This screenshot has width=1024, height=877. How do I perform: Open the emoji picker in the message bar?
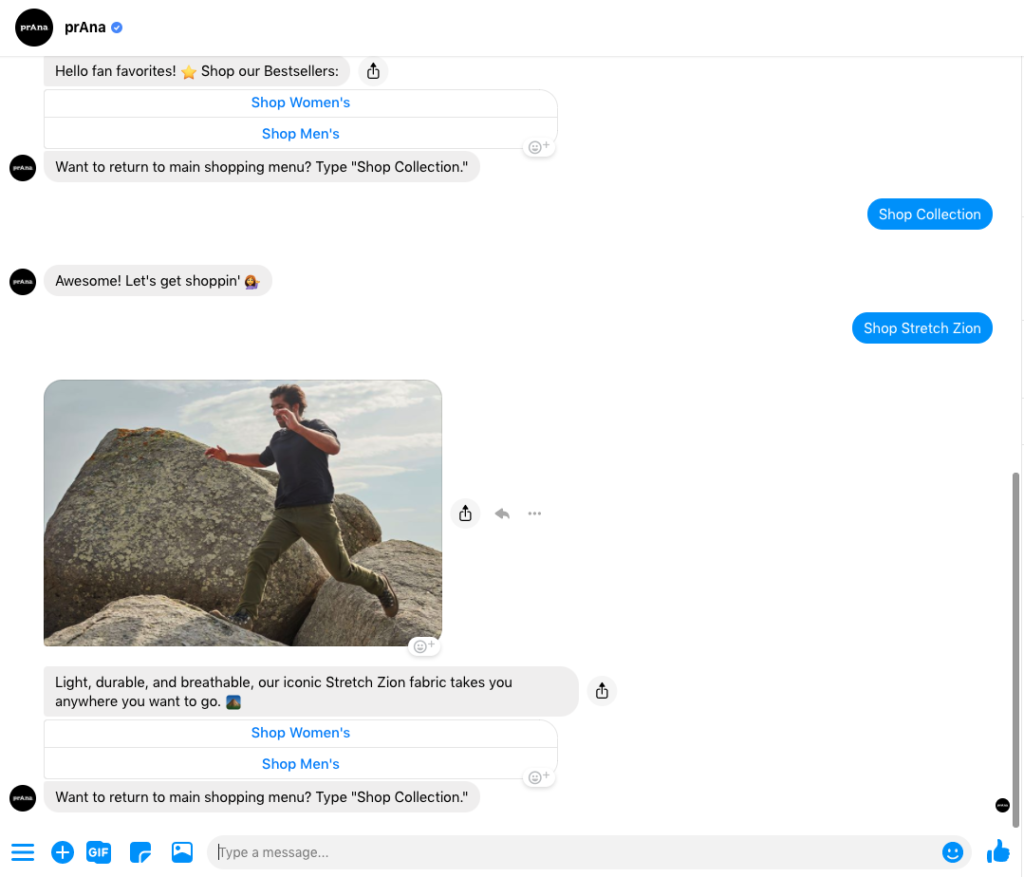click(953, 852)
